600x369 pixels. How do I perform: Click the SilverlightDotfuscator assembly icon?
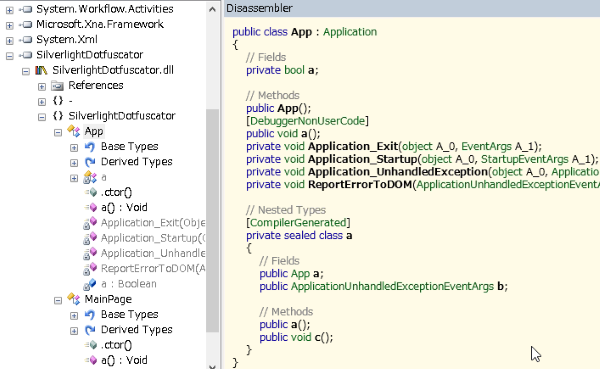click(x=26, y=55)
